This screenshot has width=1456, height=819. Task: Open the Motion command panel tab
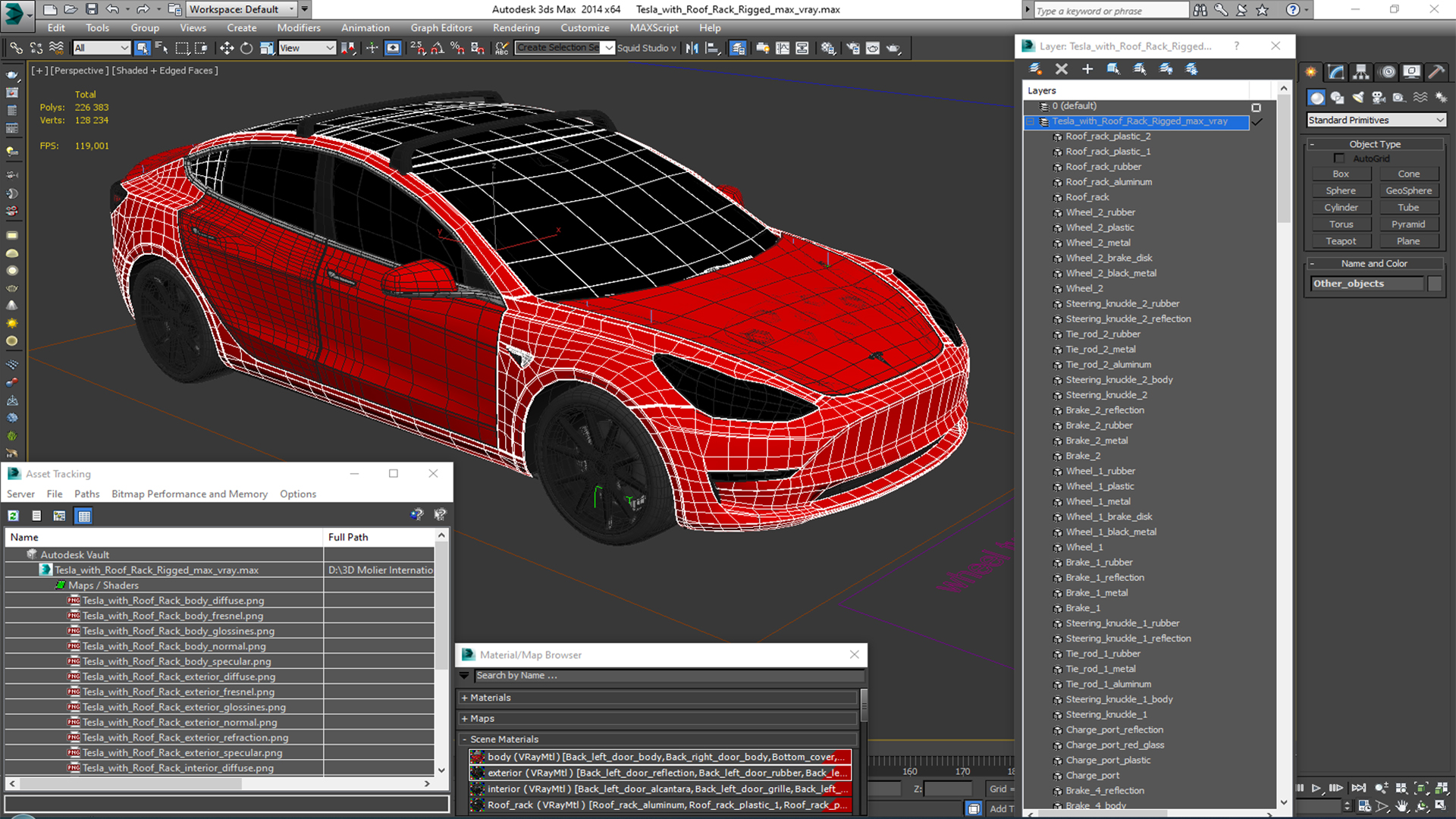pyautogui.click(x=1387, y=72)
